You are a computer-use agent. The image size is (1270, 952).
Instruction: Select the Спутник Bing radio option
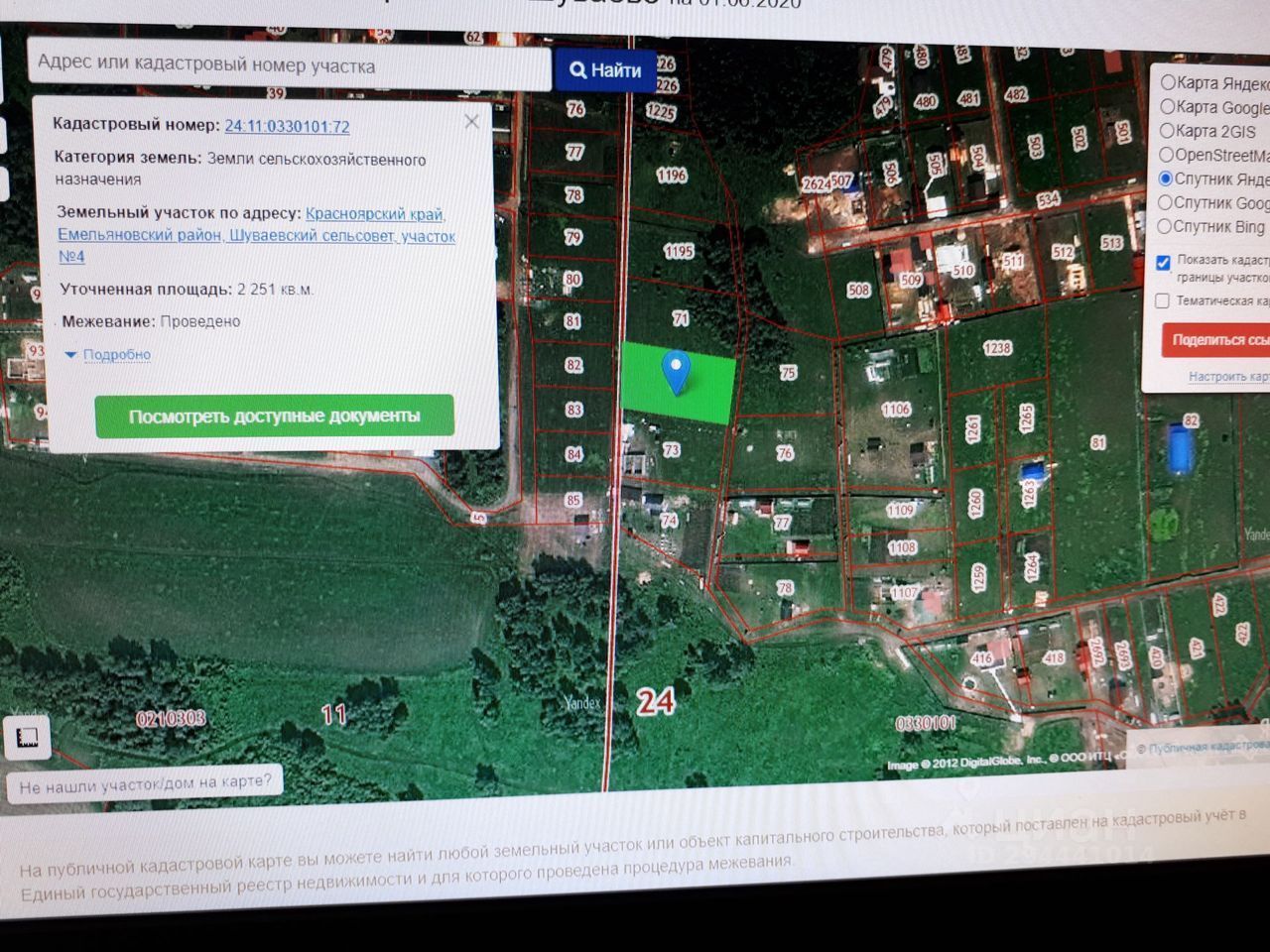tap(1166, 226)
